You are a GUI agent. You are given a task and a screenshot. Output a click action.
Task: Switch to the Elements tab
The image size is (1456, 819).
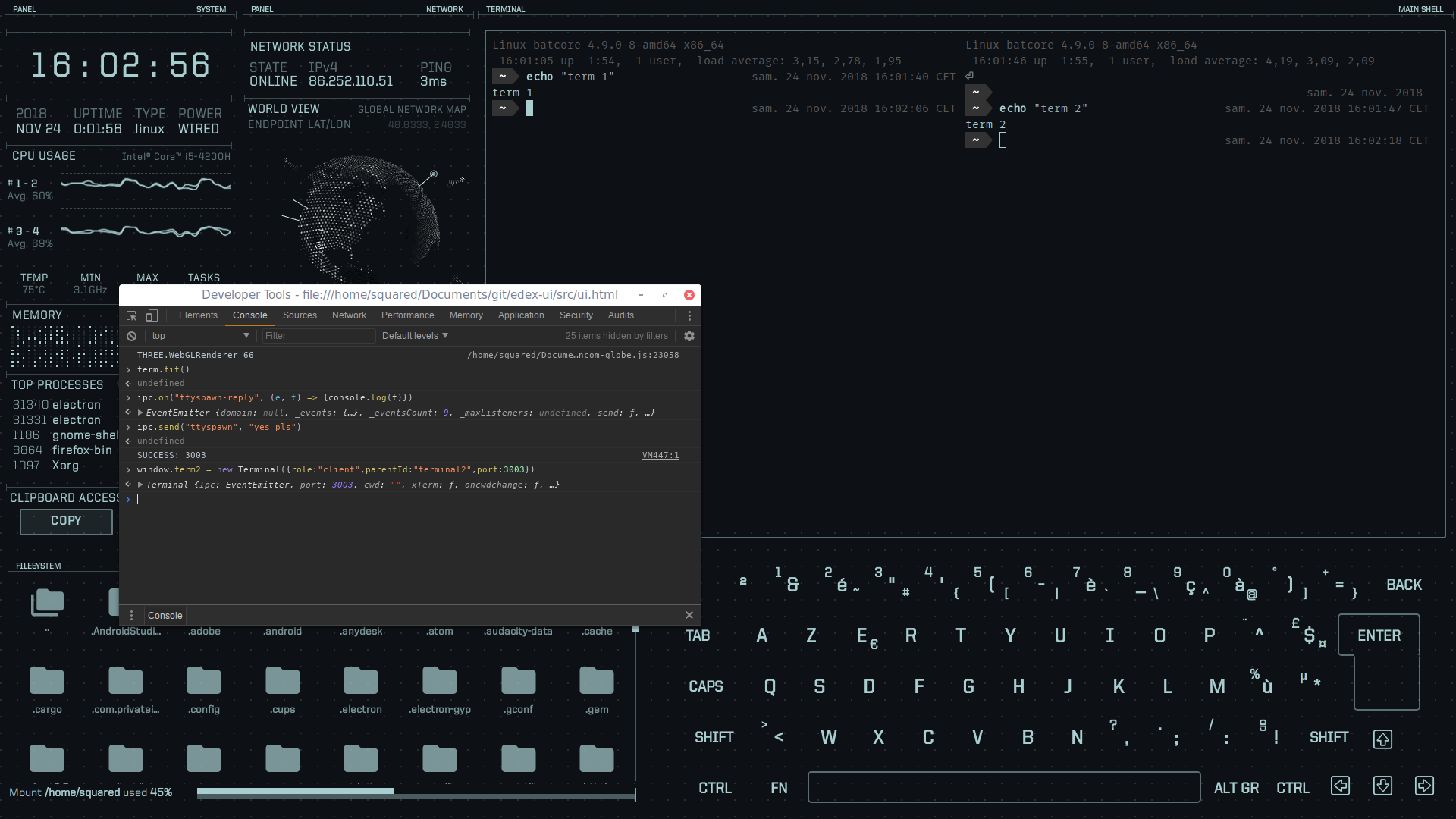(197, 315)
